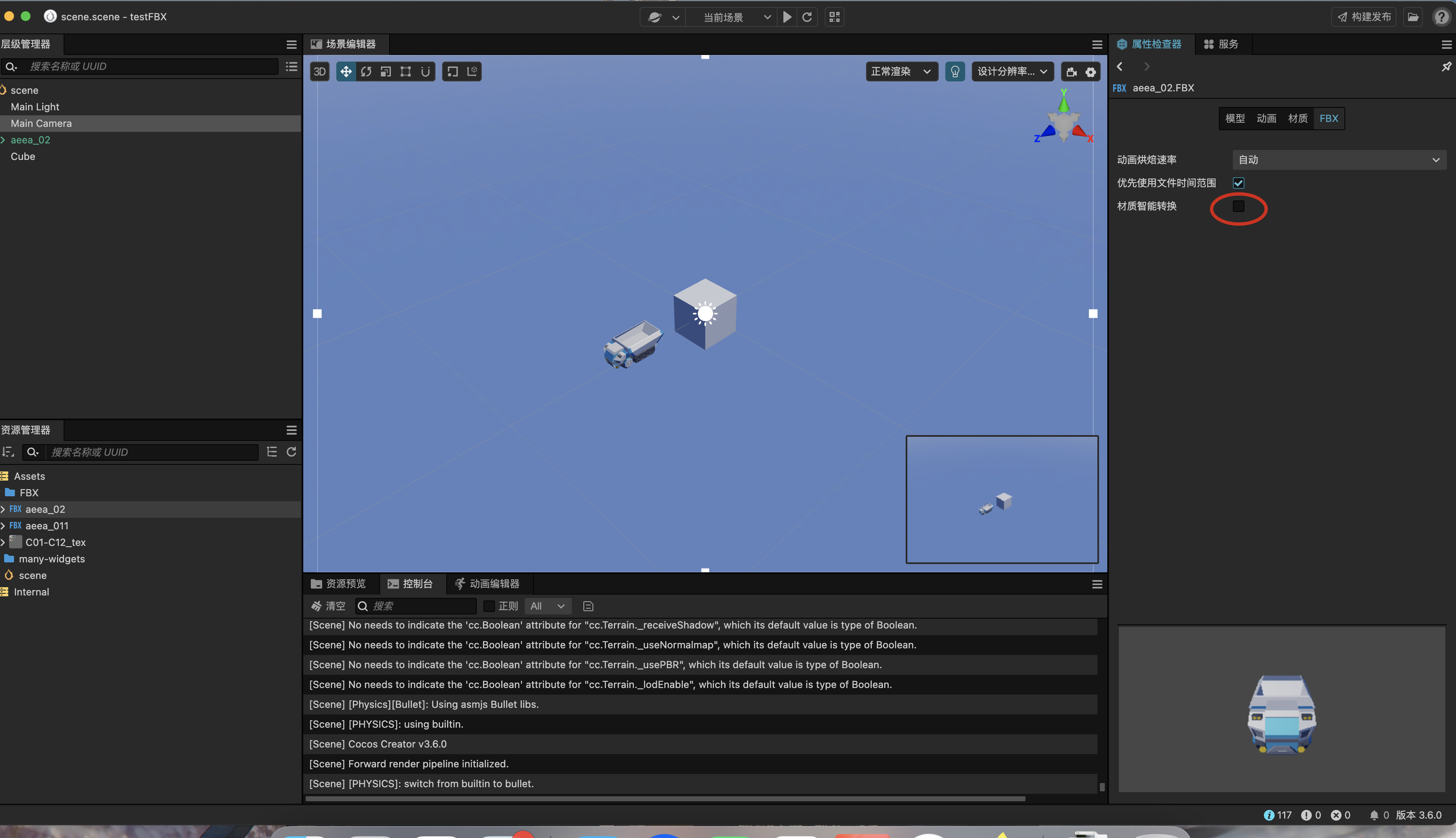Select the Rotate transform tool
The image size is (1456, 838).
click(366, 71)
